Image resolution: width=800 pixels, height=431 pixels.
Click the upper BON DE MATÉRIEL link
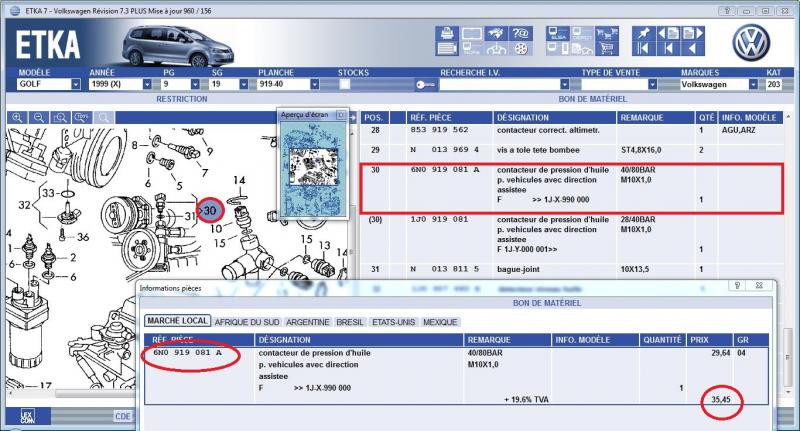[x=592, y=99]
